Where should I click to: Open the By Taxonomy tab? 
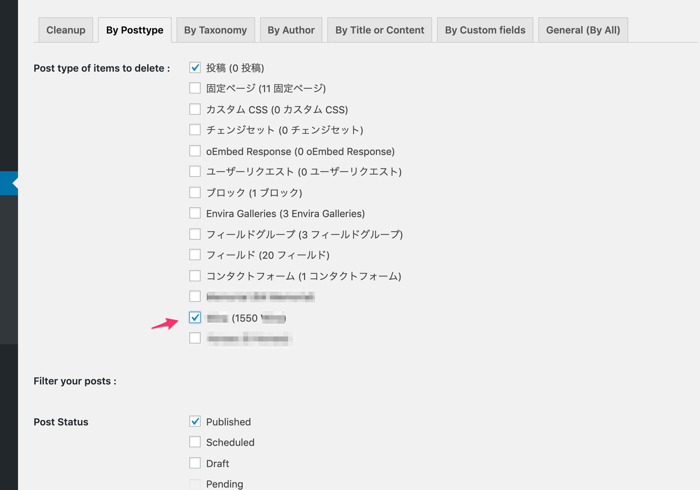pos(215,30)
